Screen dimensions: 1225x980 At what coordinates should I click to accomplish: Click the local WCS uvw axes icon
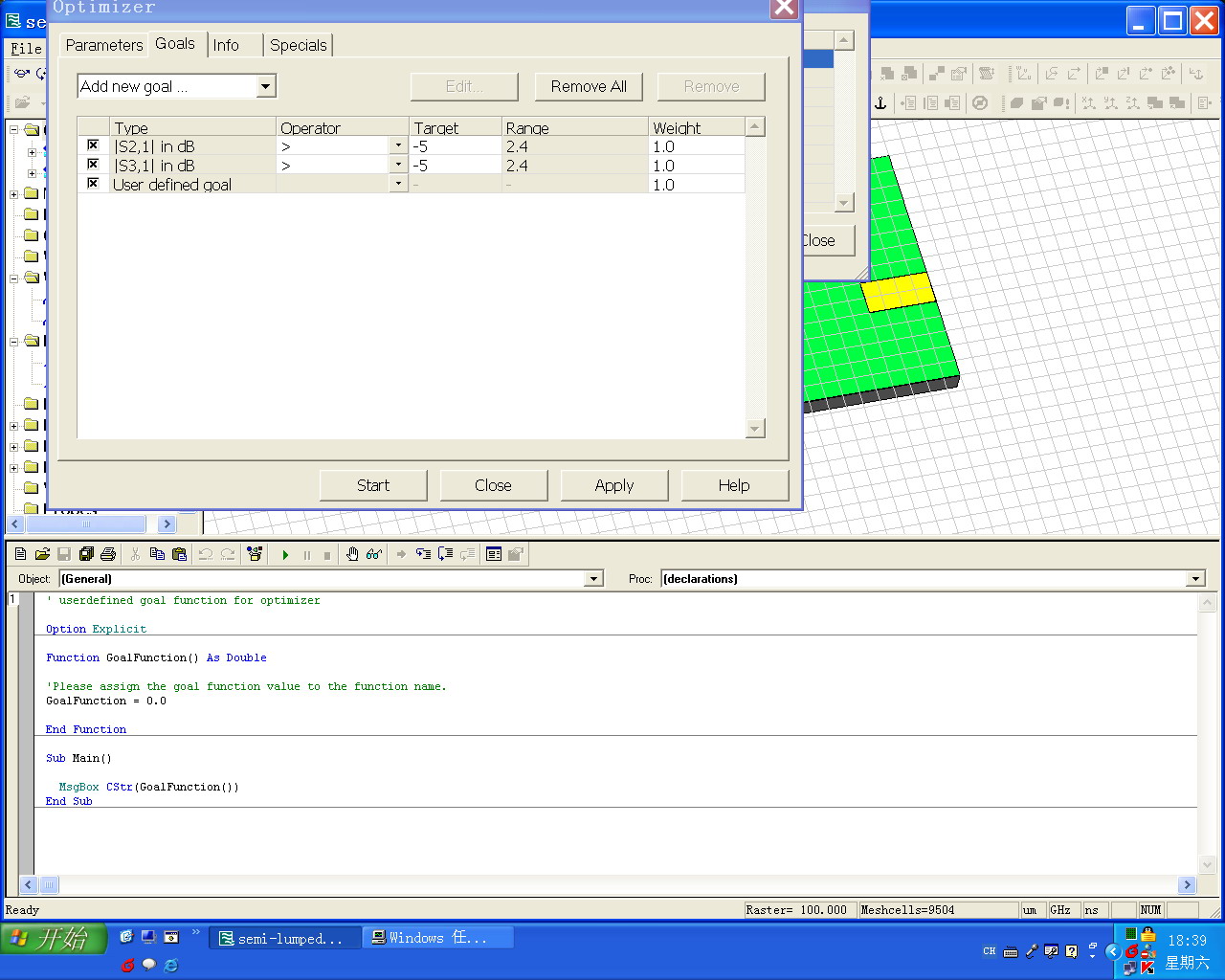[1024, 73]
